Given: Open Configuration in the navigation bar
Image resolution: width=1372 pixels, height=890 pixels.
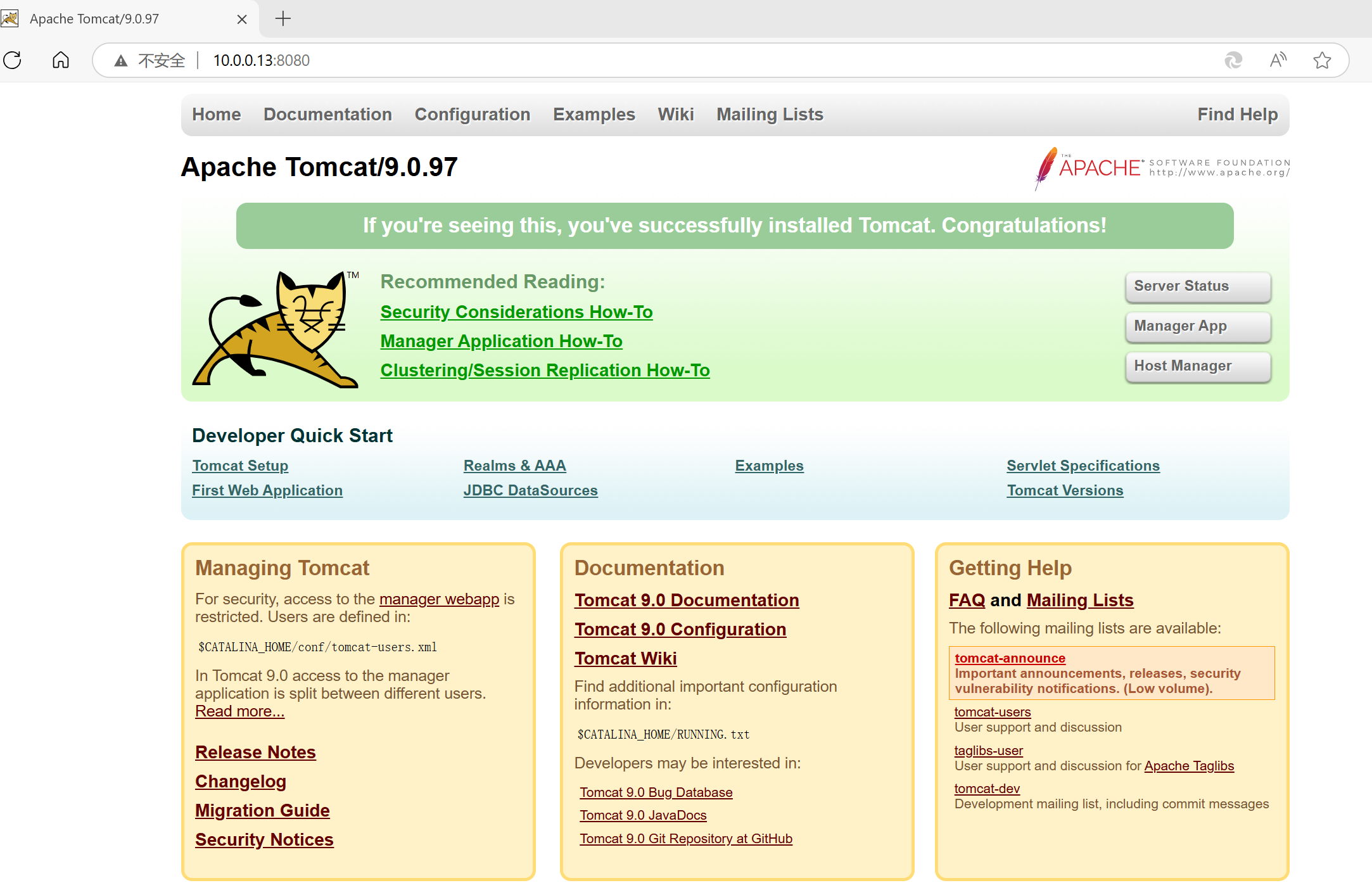Looking at the screenshot, I should [x=473, y=115].
